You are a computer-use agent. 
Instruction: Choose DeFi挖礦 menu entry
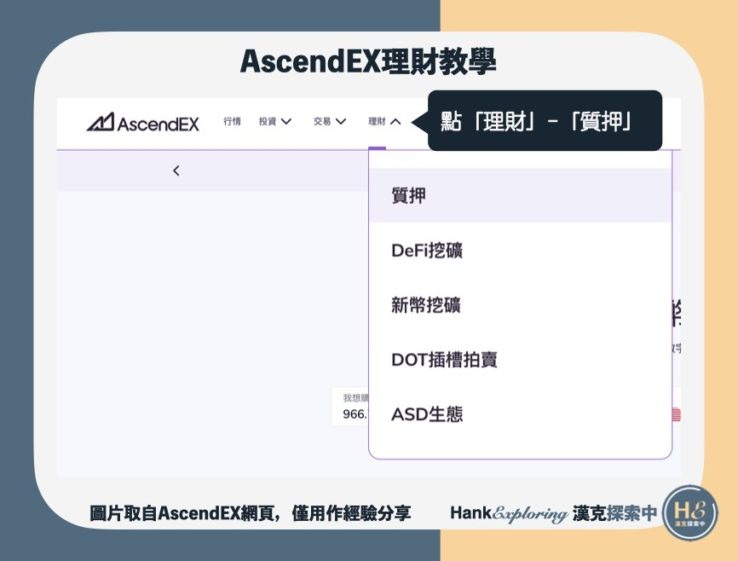click(520, 250)
